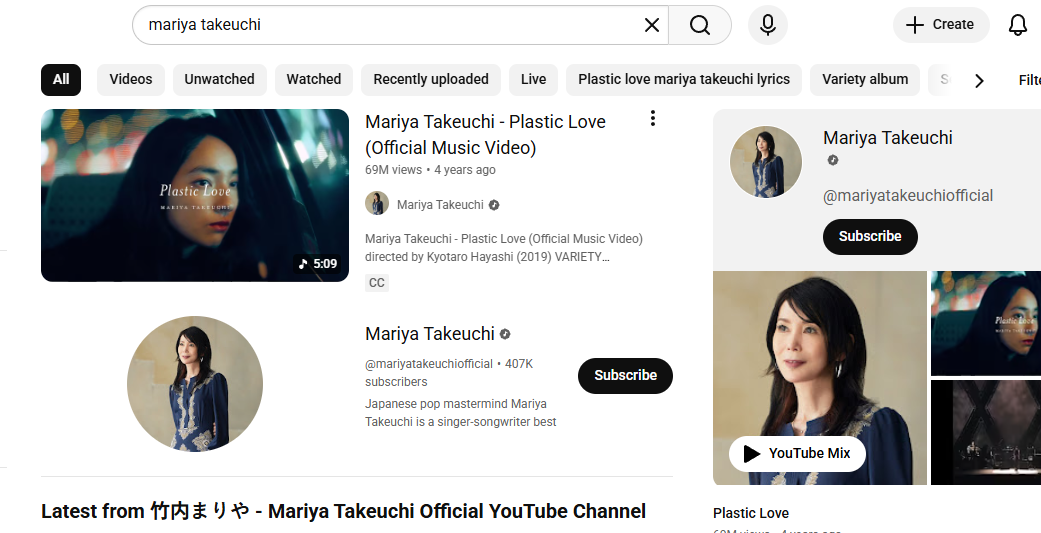This screenshot has width=1041, height=533.
Task: Click the 5:09 duration badge on thumbnail
Action: [x=318, y=264]
